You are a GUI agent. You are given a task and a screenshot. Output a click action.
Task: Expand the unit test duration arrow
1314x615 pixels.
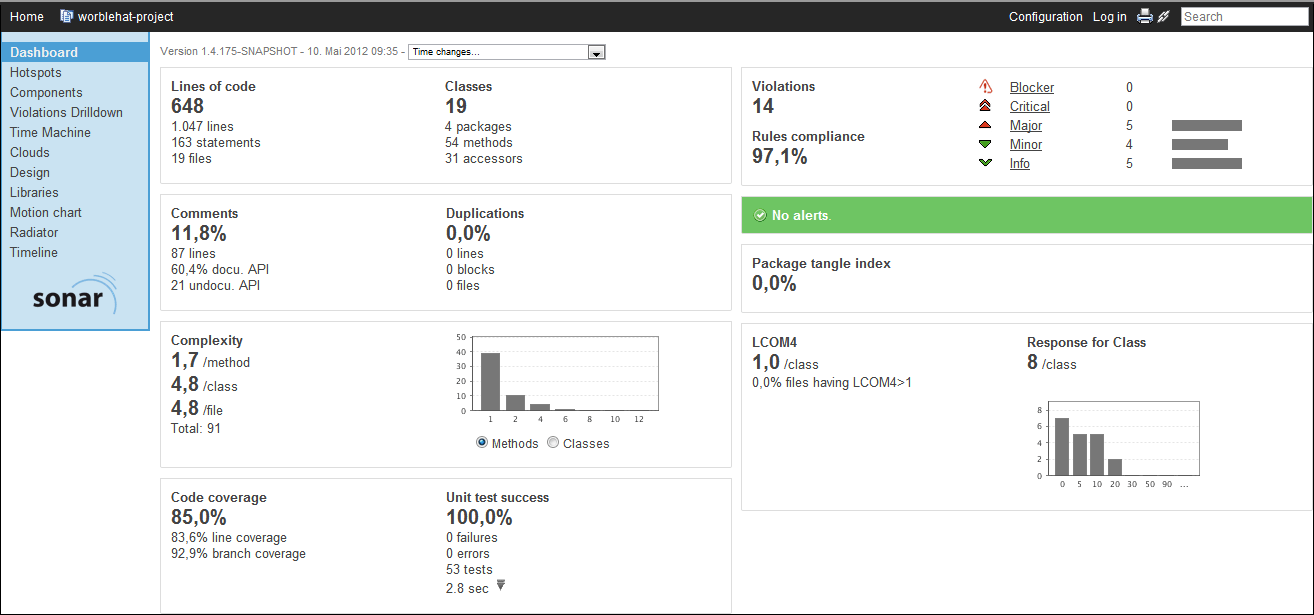tap(501, 586)
